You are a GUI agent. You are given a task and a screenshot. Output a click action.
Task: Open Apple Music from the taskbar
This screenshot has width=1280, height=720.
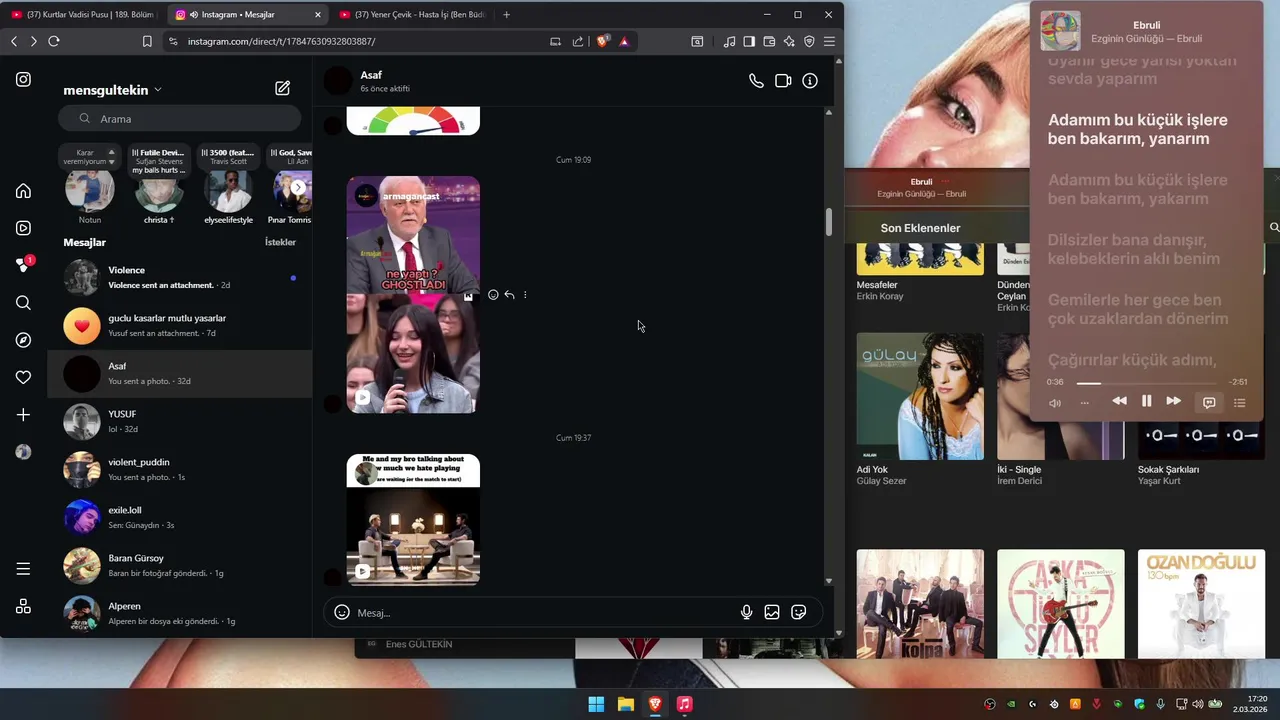click(x=684, y=704)
